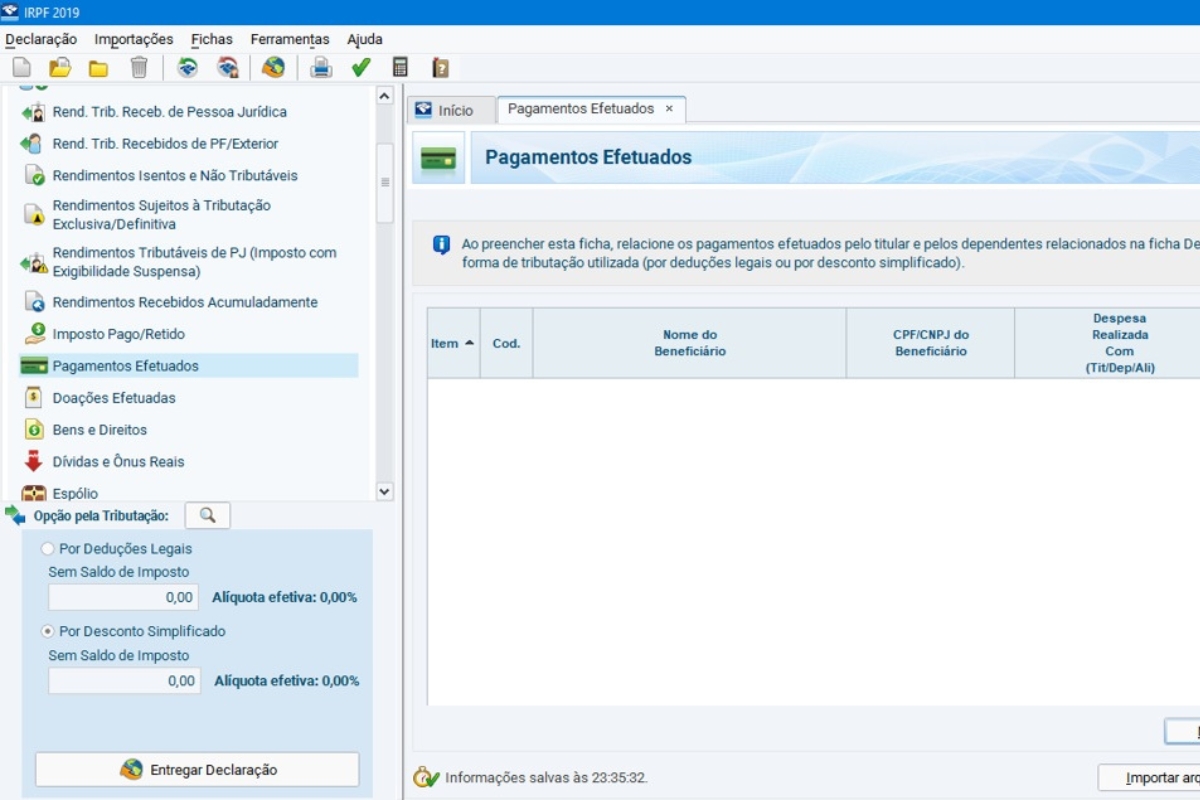Click the Por Deduções Legais value field
Viewport: 1200px width, 800px height.
[x=123, y=598]
